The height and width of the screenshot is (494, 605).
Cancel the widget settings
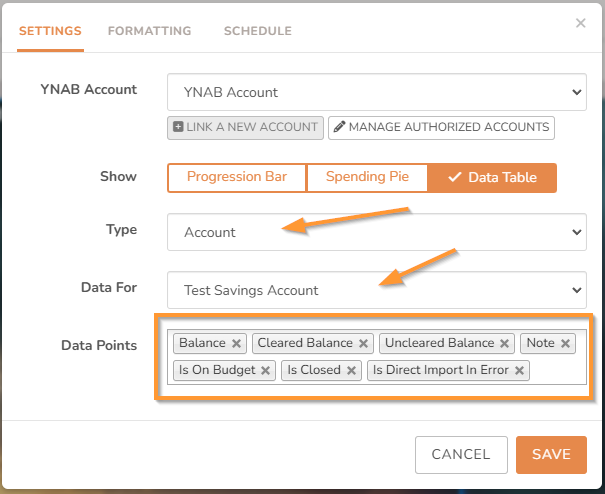(461, 455)
